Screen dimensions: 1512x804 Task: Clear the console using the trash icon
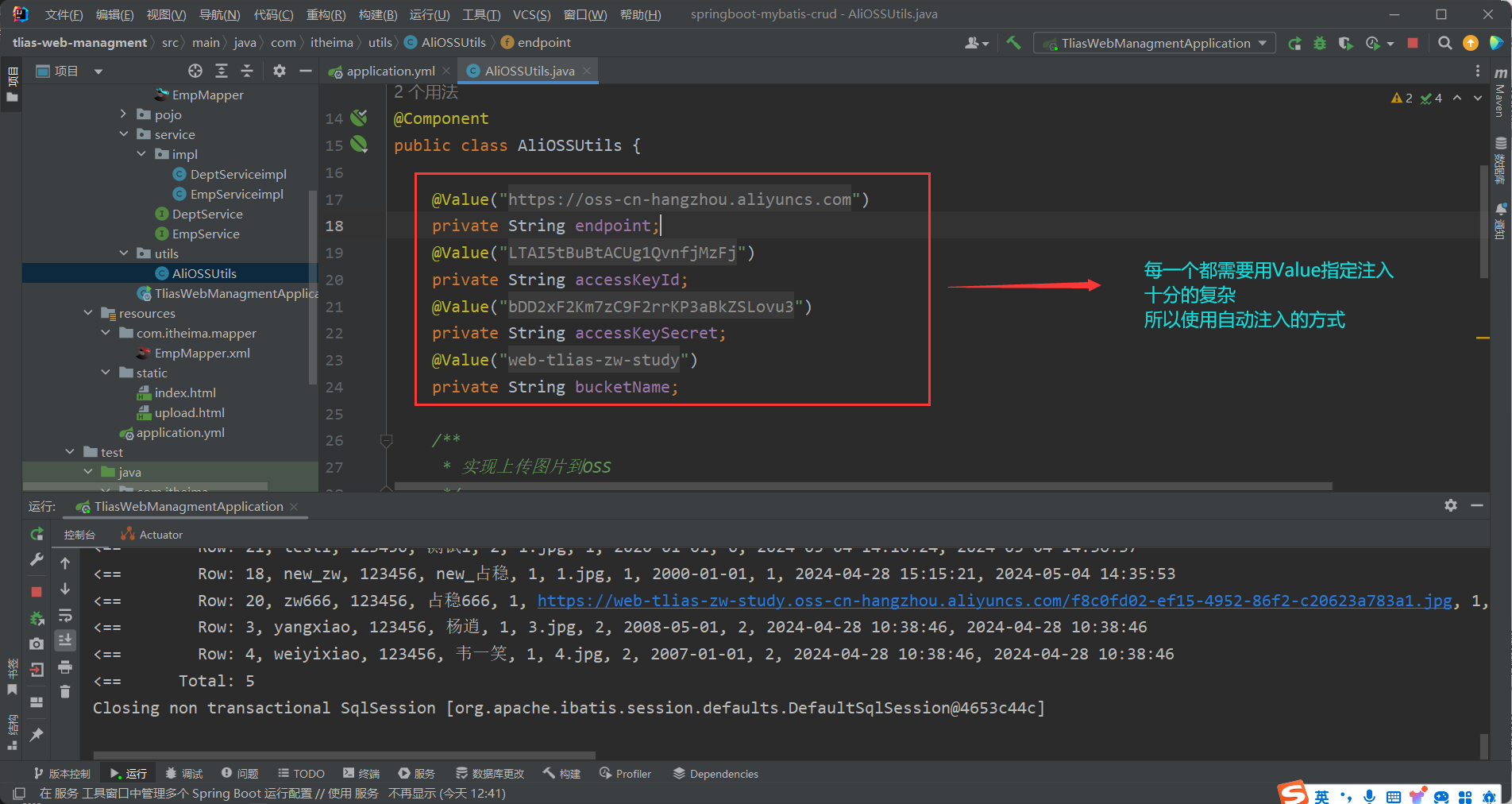click(x=65, y=692)
